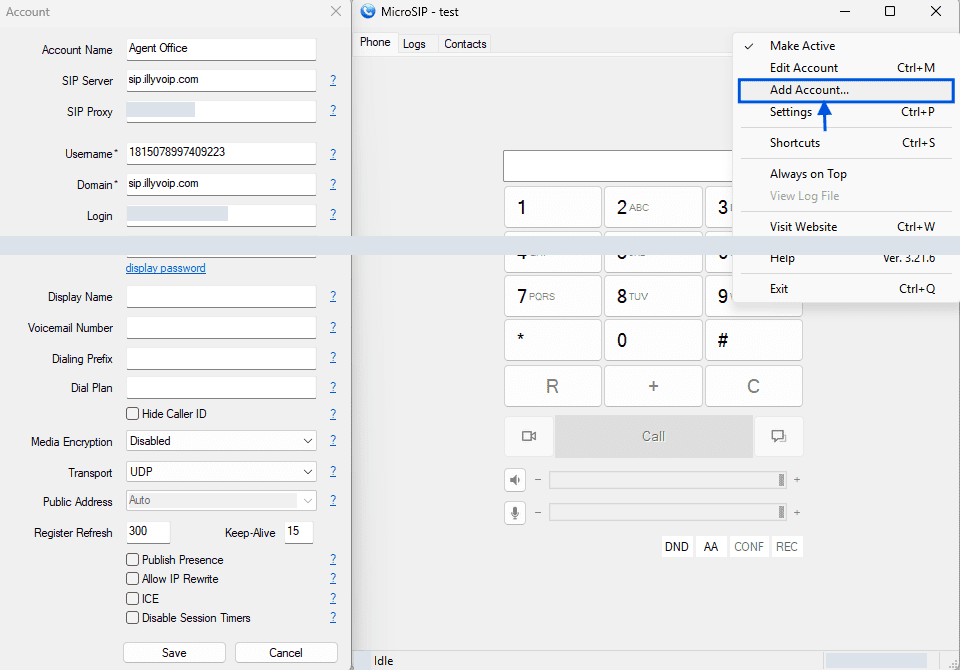Click the REC record button
Viewport: 960px width, 670px height.
pos(787,546)
